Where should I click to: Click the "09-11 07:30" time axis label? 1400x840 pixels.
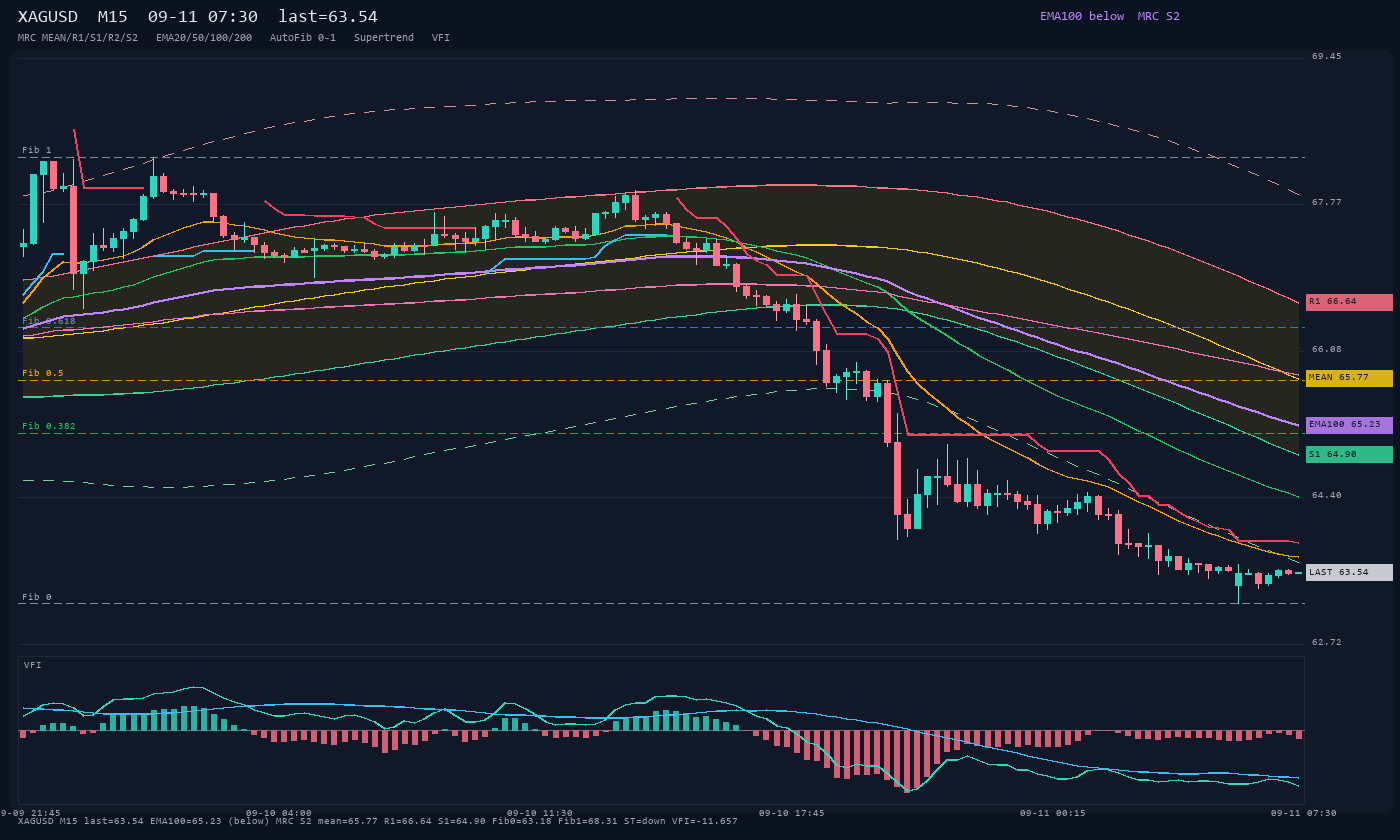[1304, 813]
